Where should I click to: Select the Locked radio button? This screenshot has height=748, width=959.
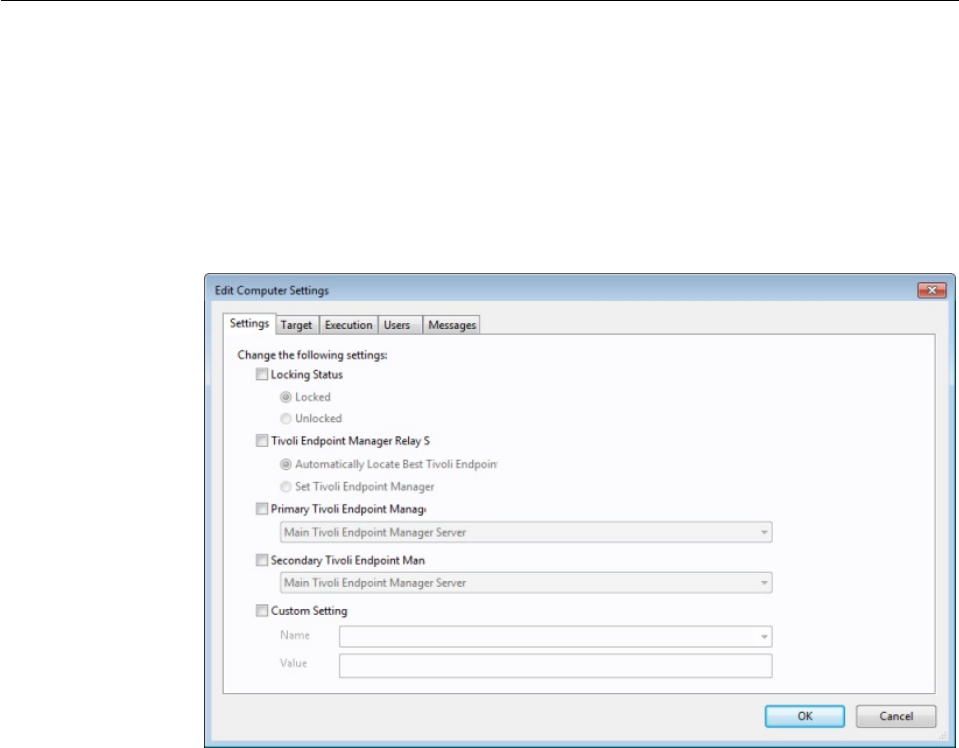[286, 397]
